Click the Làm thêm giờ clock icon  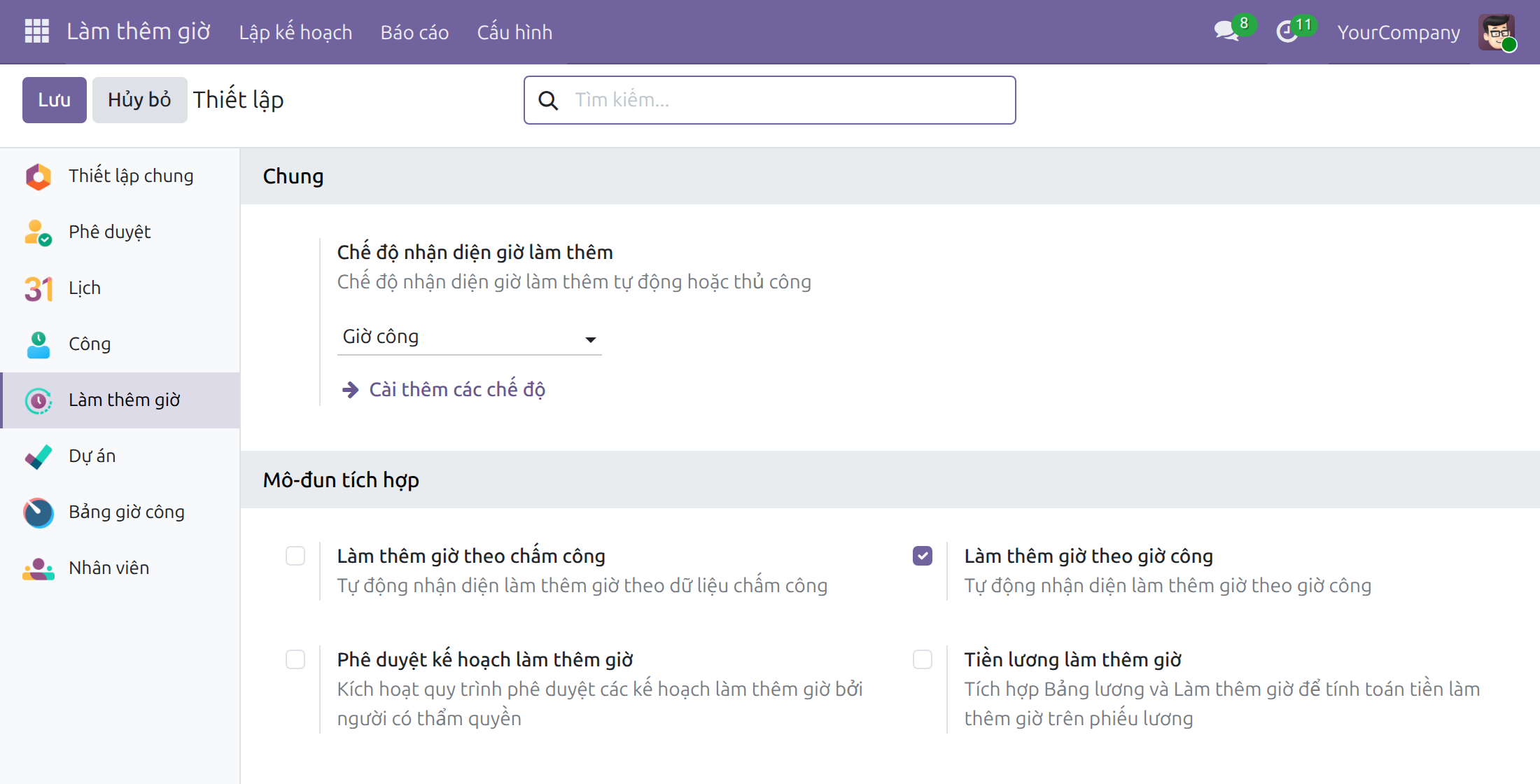click(38, 400)
